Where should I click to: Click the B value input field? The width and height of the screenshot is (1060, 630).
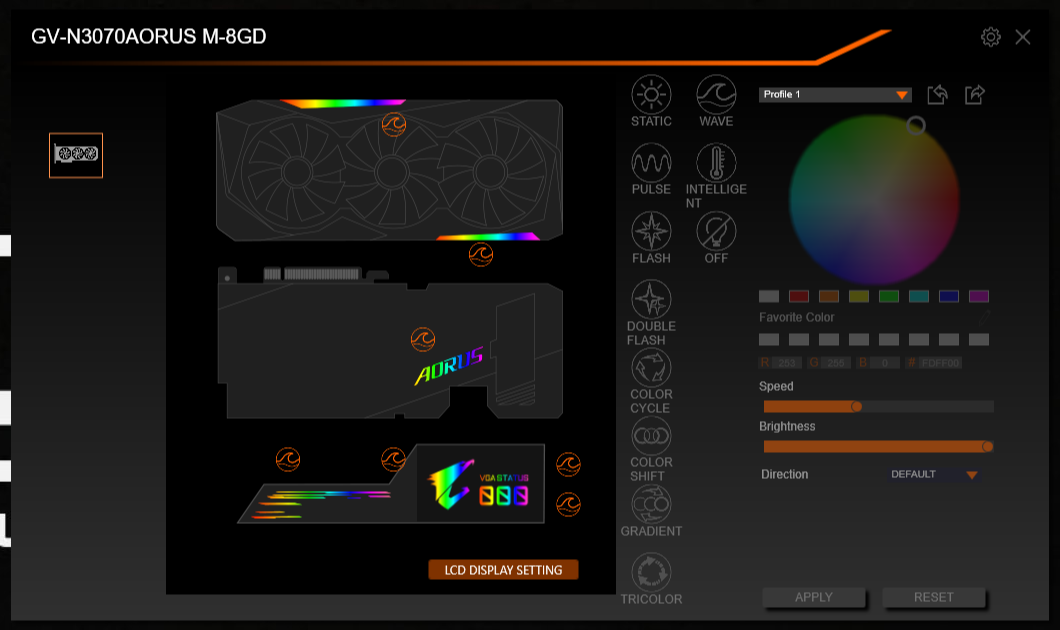tap(884, 363)
